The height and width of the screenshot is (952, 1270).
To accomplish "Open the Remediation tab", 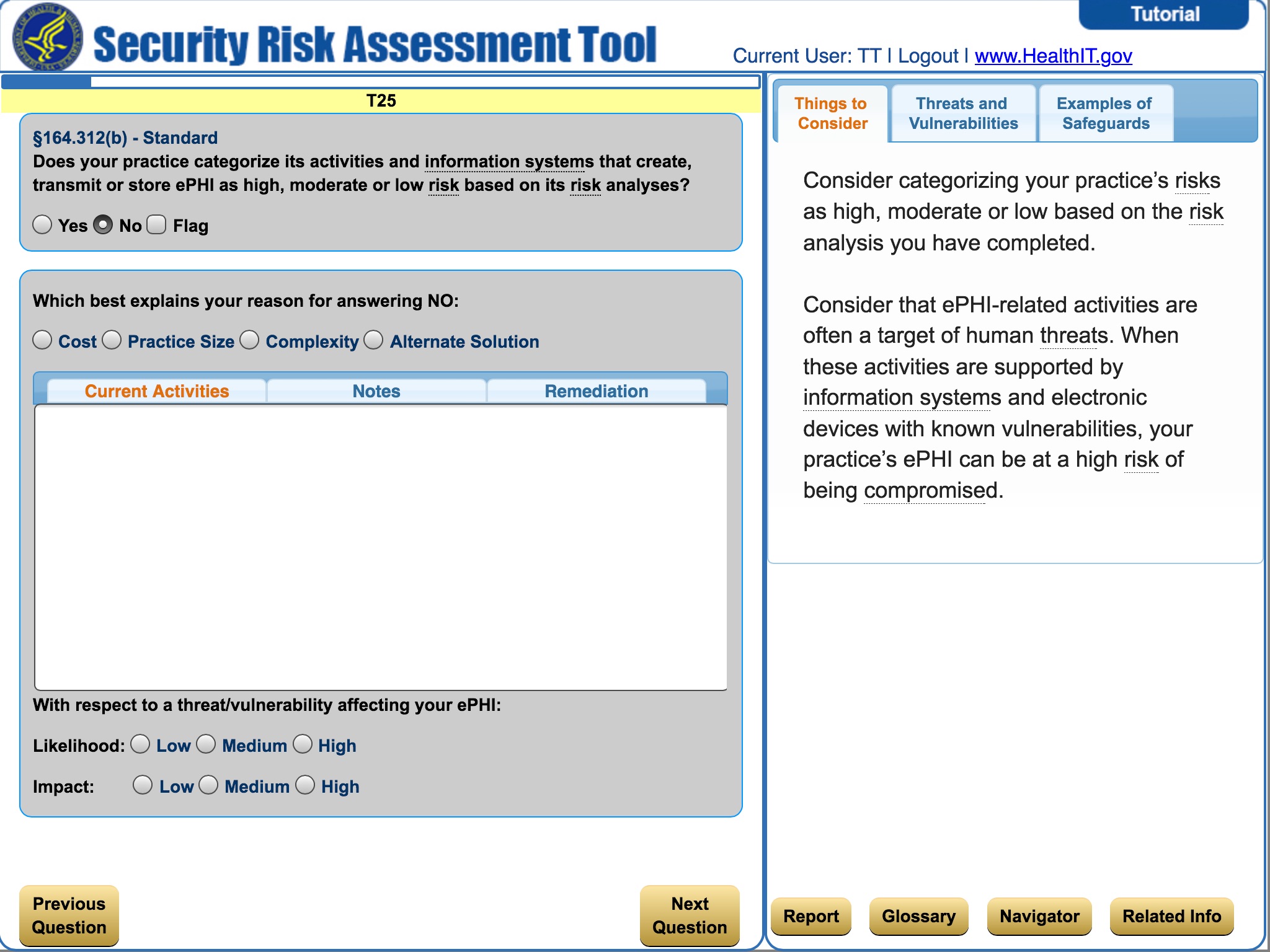I will coord(596,391).
